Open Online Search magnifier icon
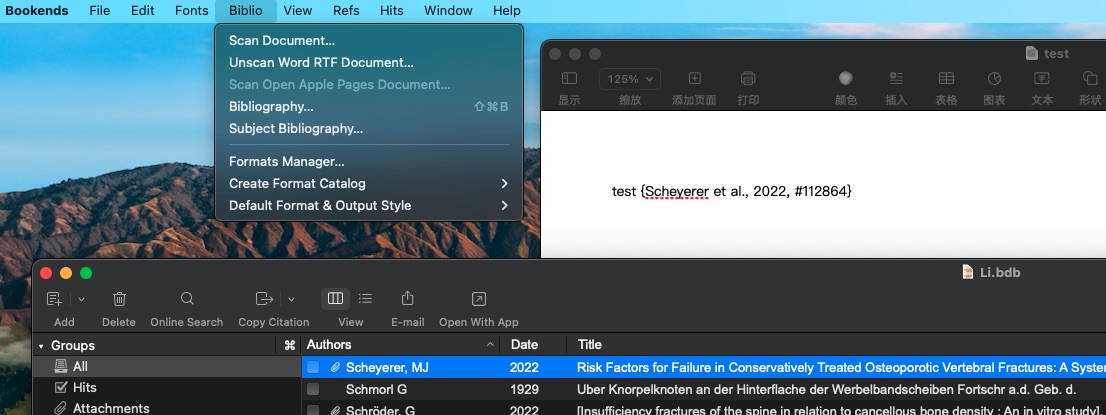 [187, 299]
